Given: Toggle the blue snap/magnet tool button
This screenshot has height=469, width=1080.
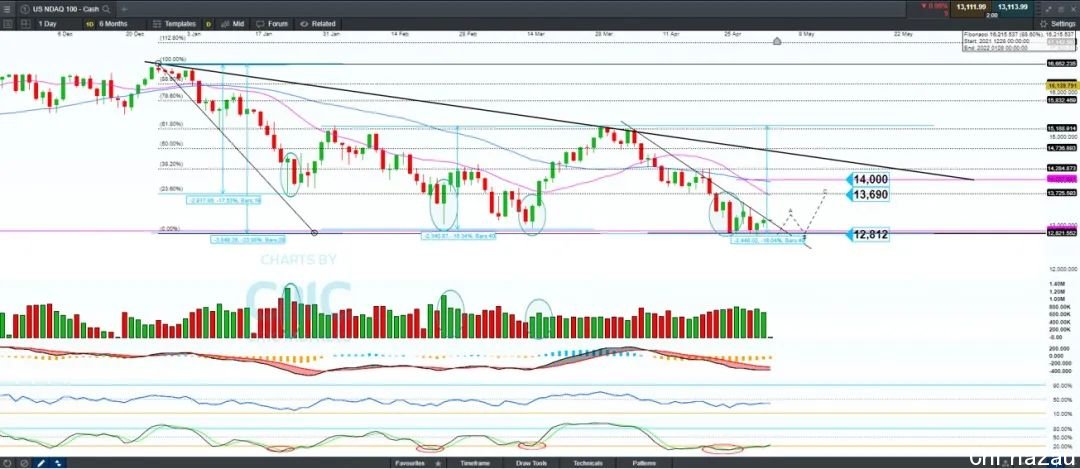Looking at the screenshot, I should 57,463.
